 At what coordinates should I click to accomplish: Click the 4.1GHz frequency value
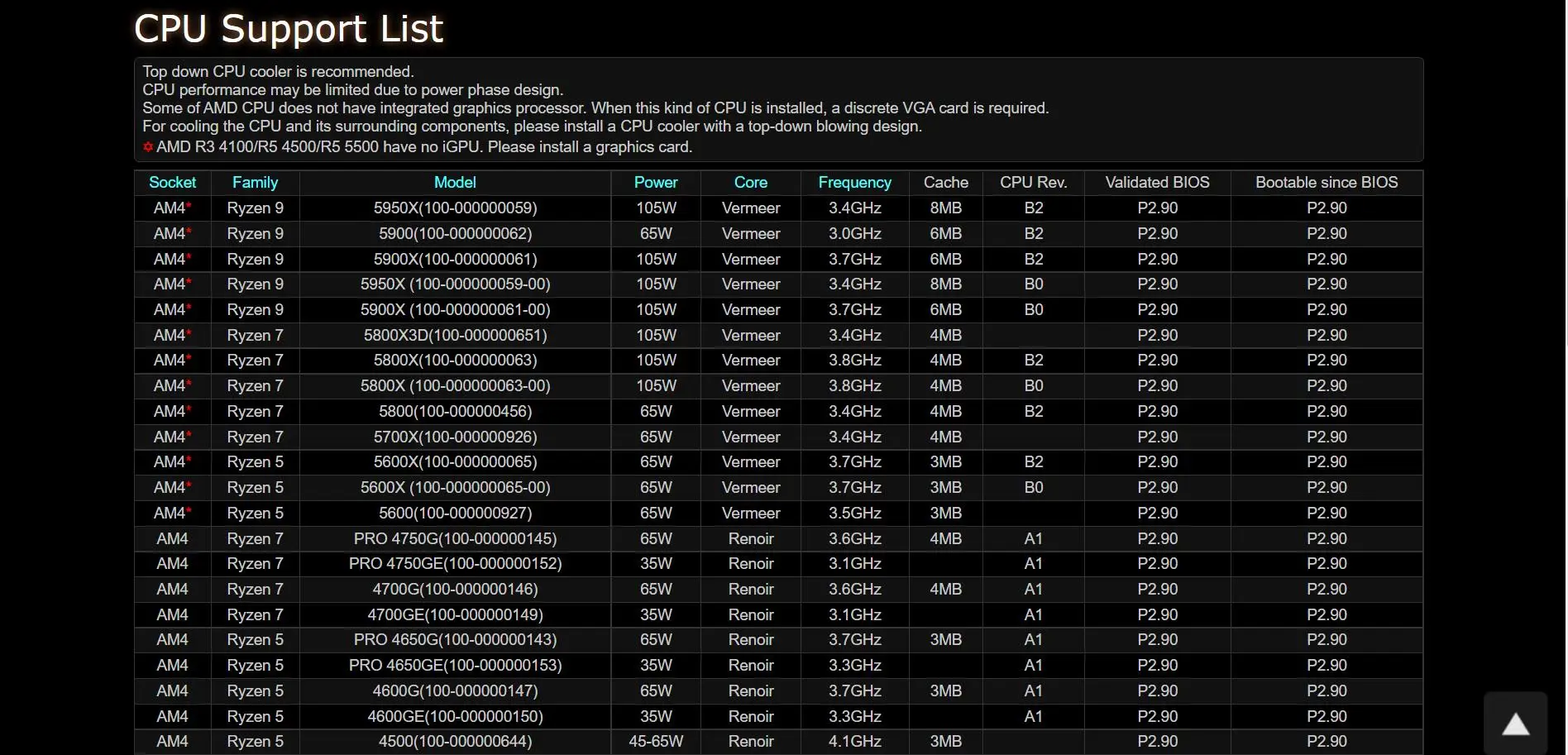[x=855, y=742]
